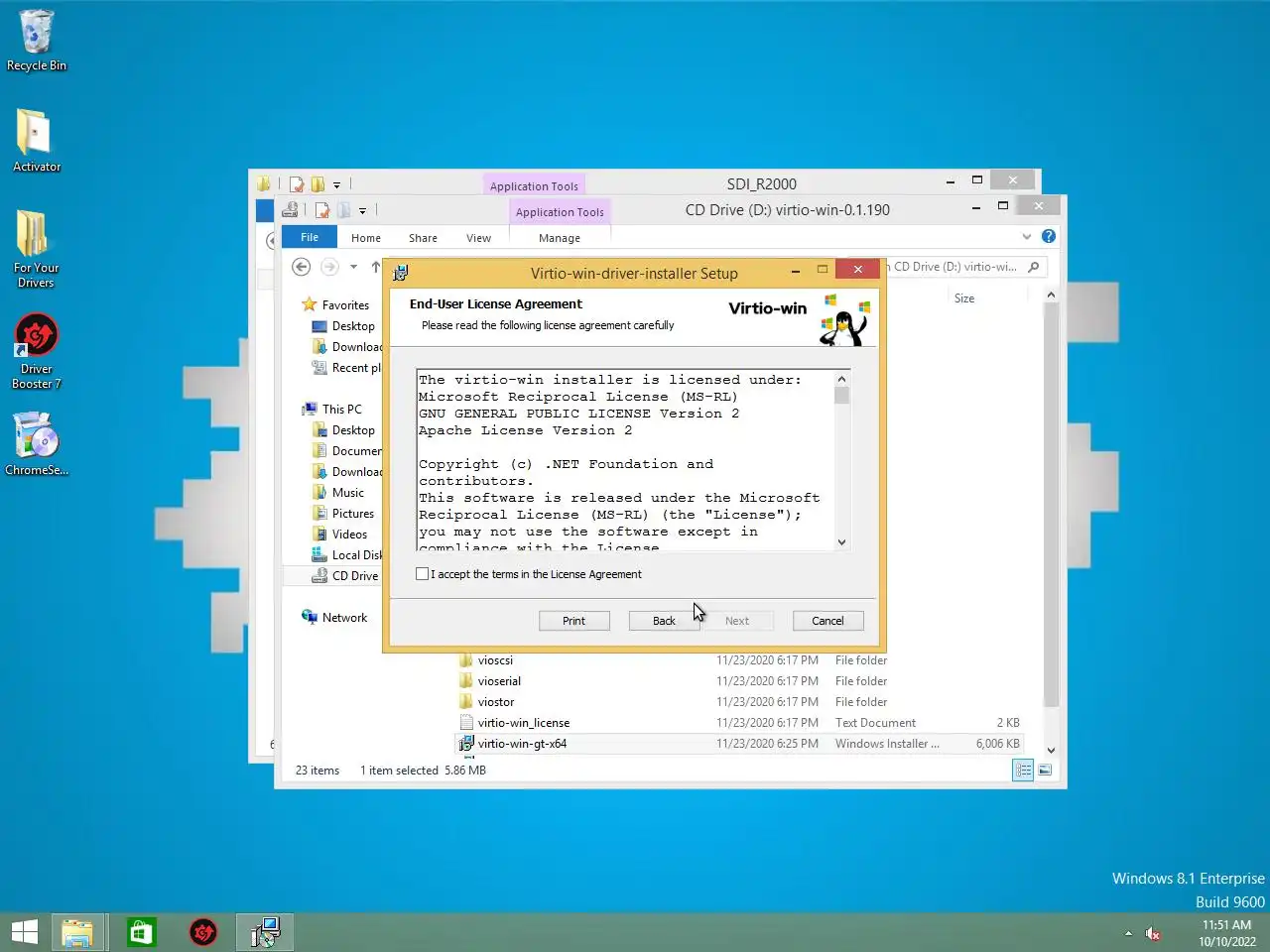Switch to the installer taskbar icon
This screenshot has height=952, width=1270.
pyautogui.click(x=265, y=932)
